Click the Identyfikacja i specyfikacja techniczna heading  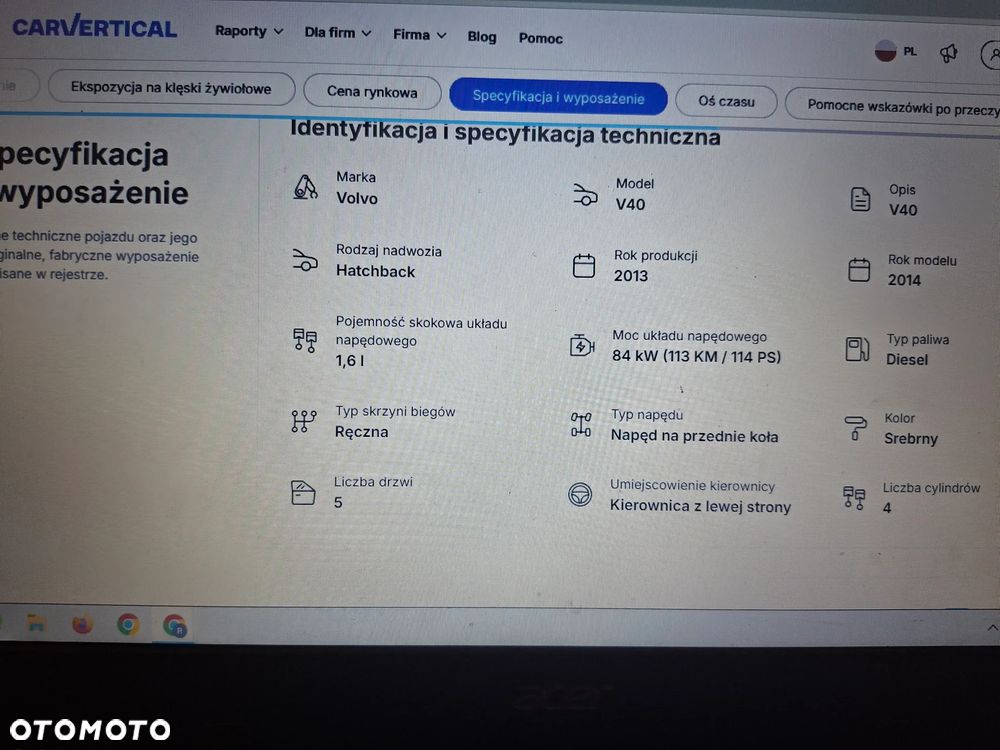(x=505, y=133)
